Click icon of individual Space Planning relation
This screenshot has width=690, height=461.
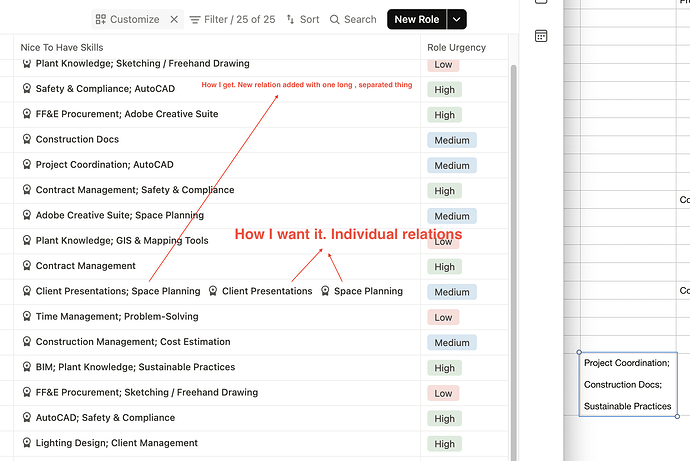(325, 291)
